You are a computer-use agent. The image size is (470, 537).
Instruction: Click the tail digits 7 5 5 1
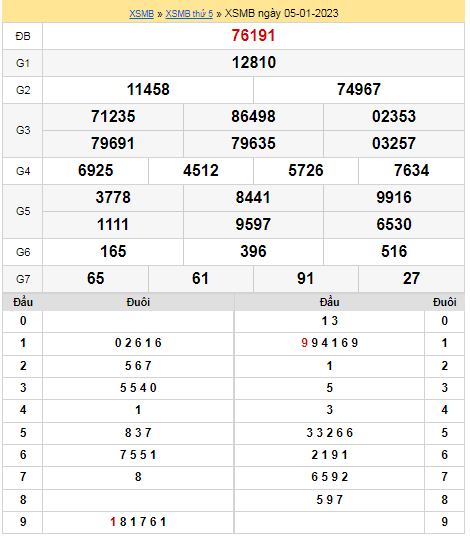138,455
